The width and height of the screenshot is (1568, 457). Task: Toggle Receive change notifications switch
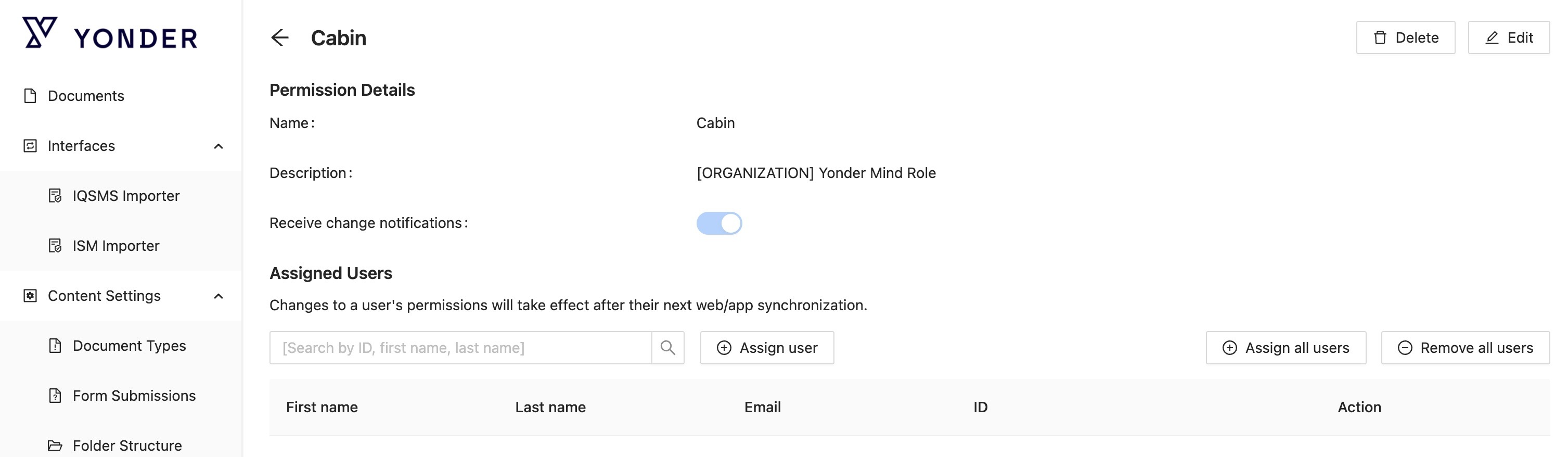coord(719,223)
